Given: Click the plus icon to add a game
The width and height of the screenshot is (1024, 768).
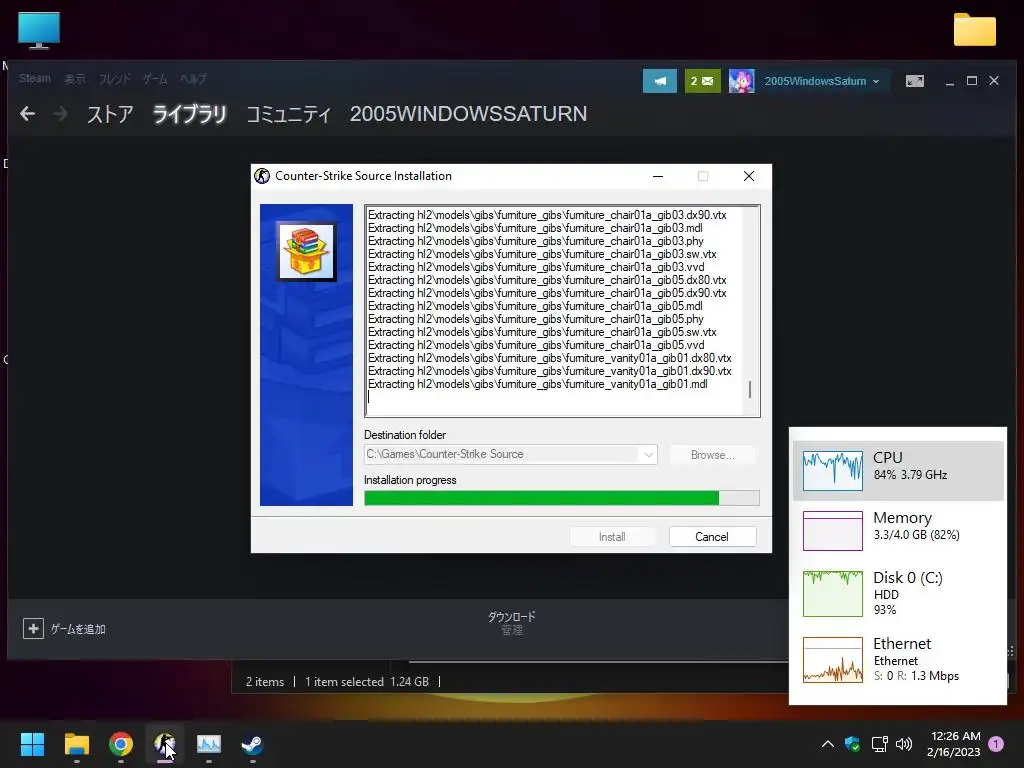Looking at the screenshot, I should click(33, 629).
